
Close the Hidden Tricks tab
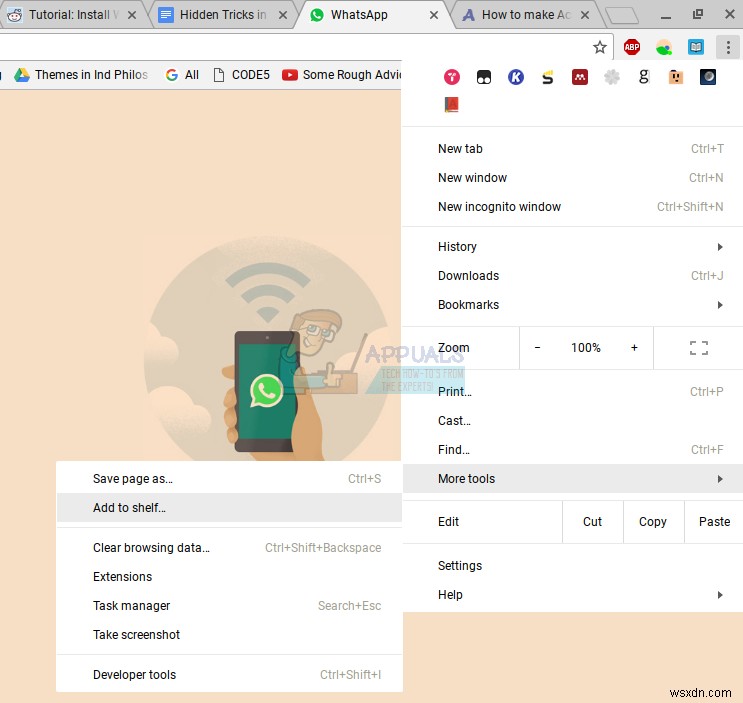coord(283,15)
